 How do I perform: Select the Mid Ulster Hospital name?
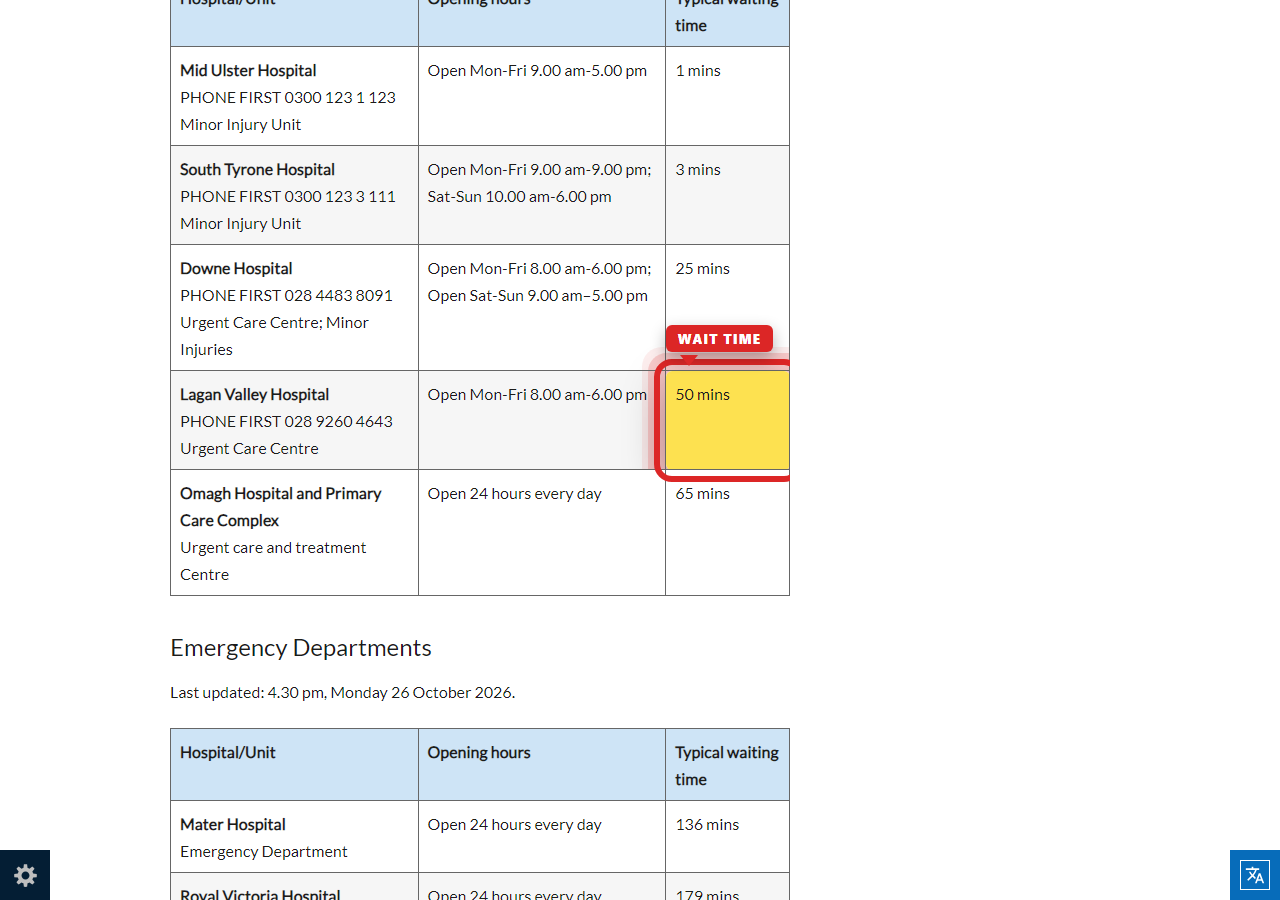(248, 70)
